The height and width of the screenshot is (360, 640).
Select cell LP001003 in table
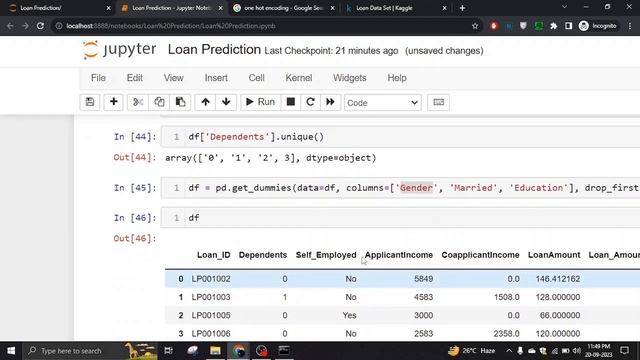click(211, 297)
